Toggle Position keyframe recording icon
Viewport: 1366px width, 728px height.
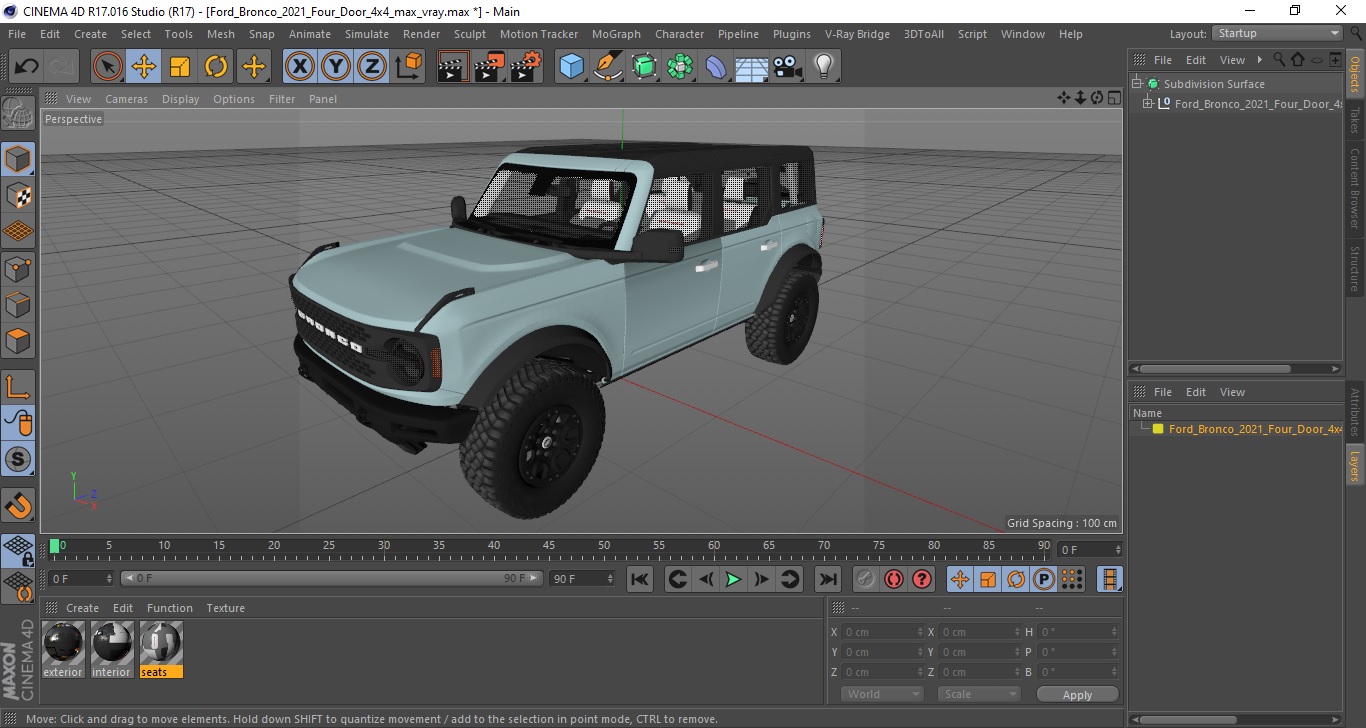960,579
